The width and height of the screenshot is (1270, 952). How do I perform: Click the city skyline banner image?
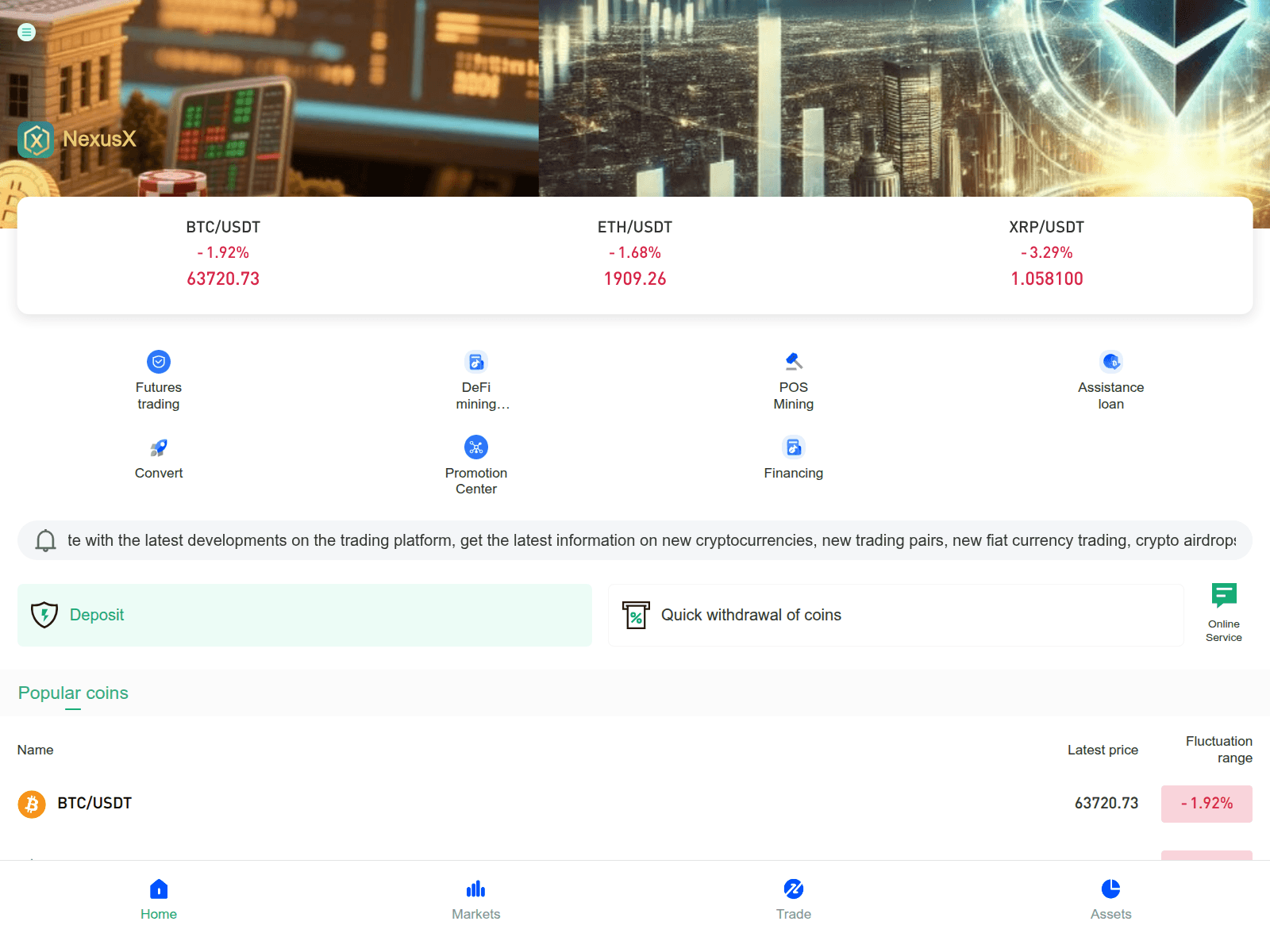pos(904,98)
